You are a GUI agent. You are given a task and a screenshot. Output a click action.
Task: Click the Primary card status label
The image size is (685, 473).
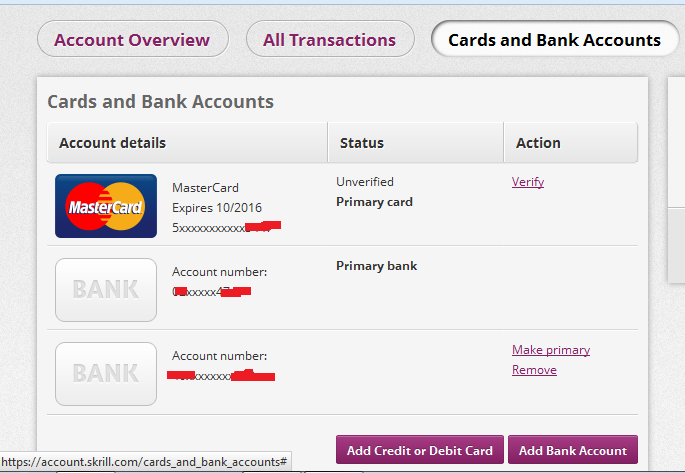[x=374, y=202]
